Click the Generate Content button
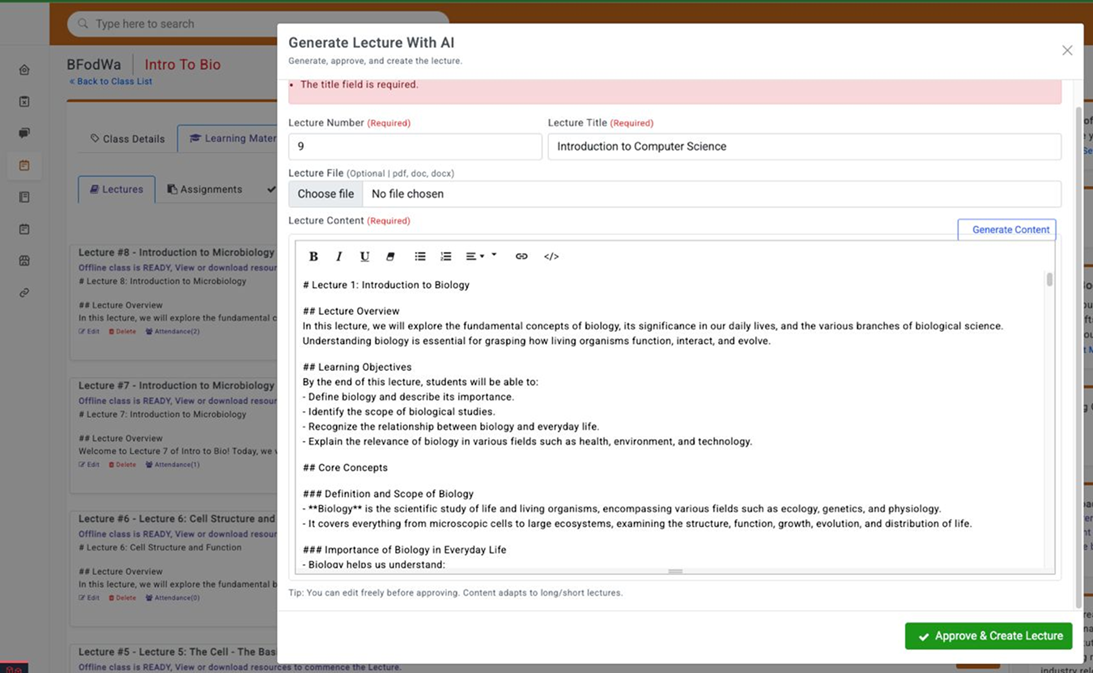 [1007, 230]
